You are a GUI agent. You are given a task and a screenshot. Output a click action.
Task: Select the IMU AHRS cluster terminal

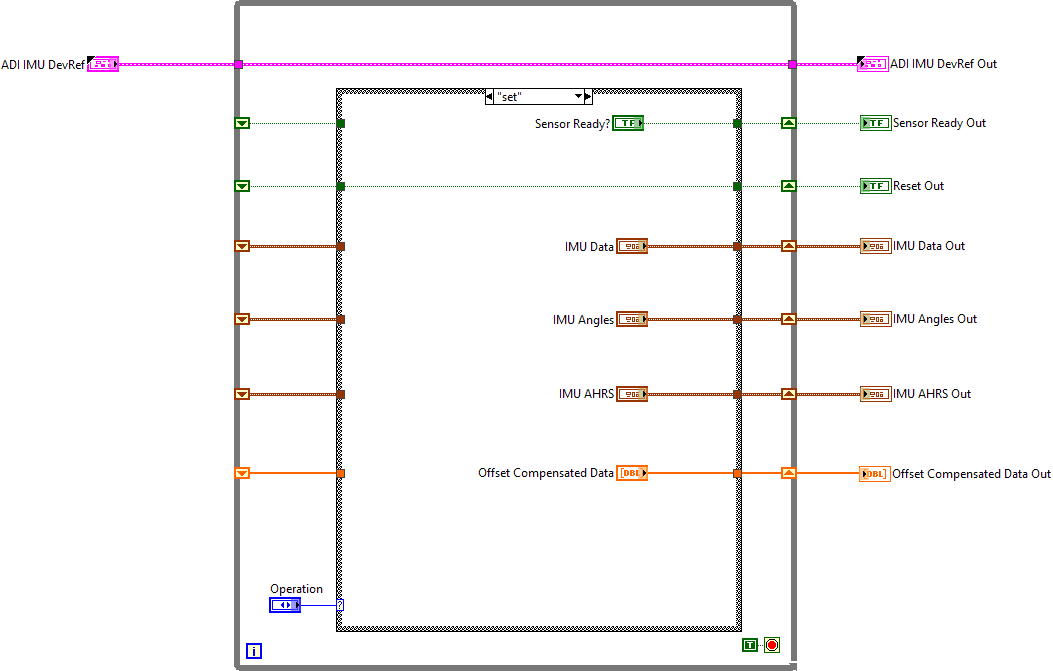[x=631, y=394]
